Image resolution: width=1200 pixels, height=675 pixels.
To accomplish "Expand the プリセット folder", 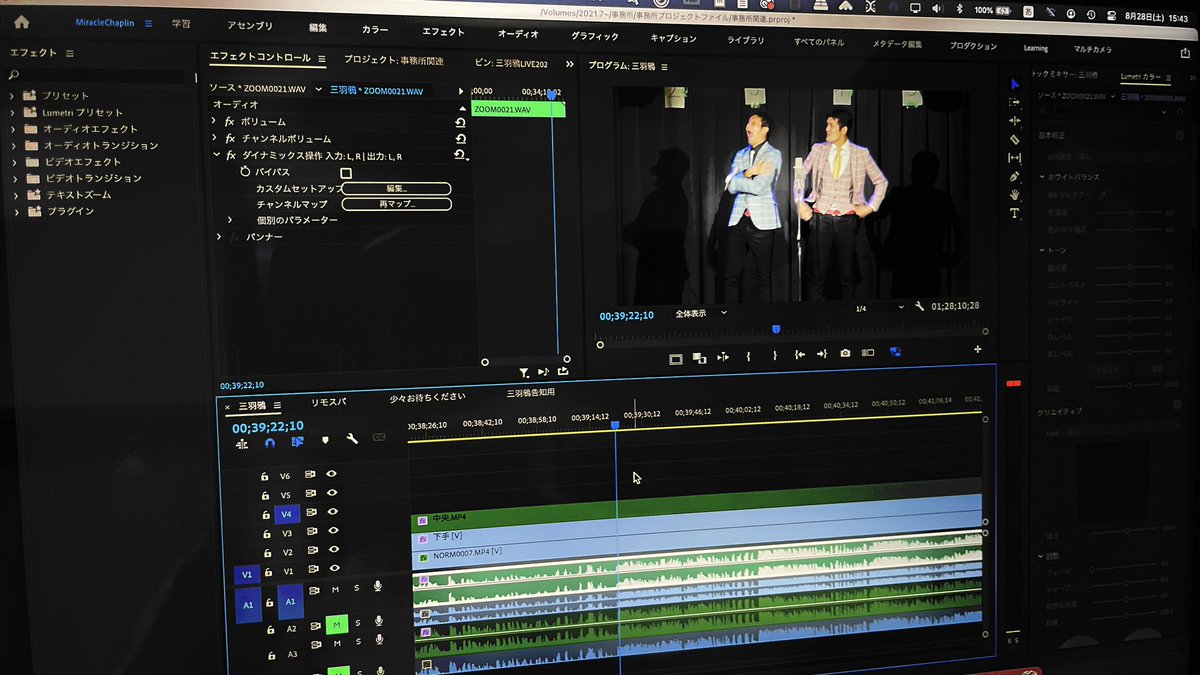I will (x=13, y=96).
